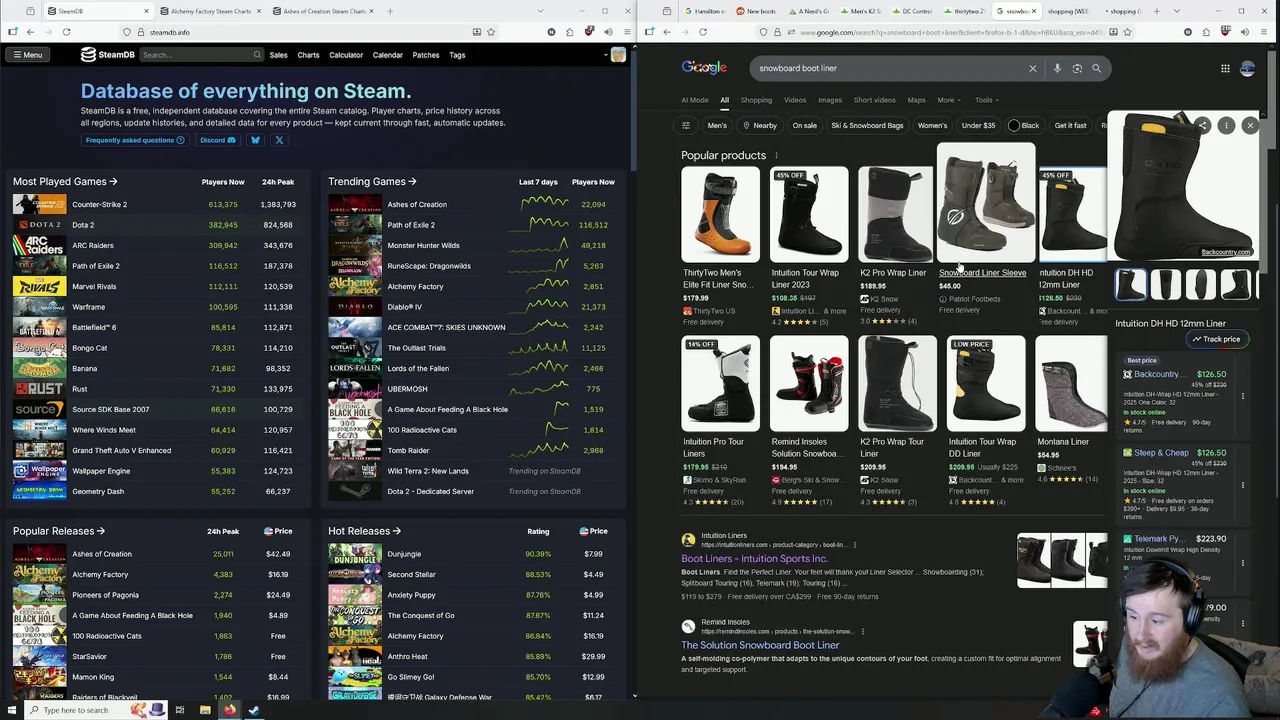The height and width of the screenshot is (720, 1280).
Task: Open Trending Games heading link
Action: click(x=372, y=182)
